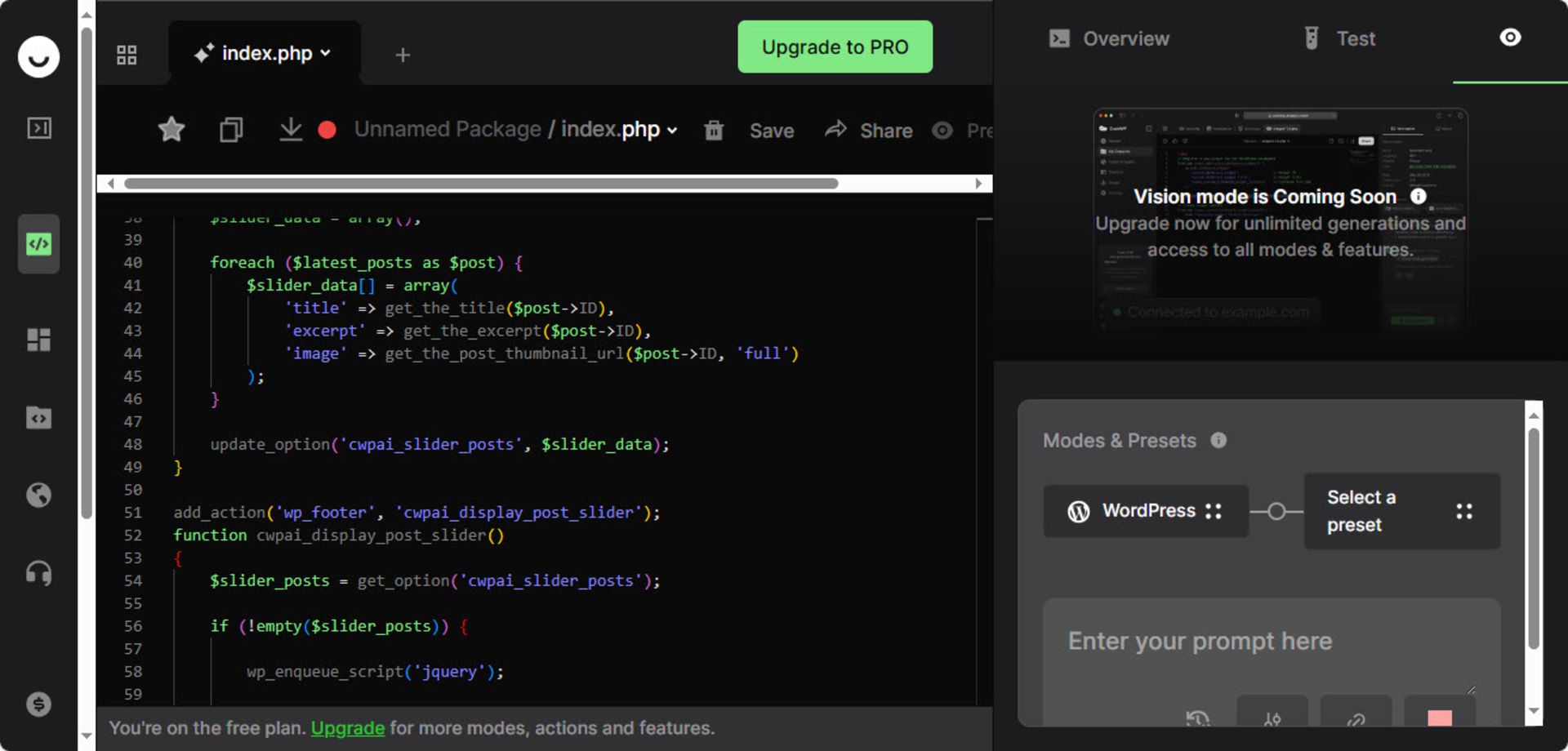Click the Modes & Presets info icon
The height and width of the screenshot is (751, 1568).
click(x=1218, y=440)
